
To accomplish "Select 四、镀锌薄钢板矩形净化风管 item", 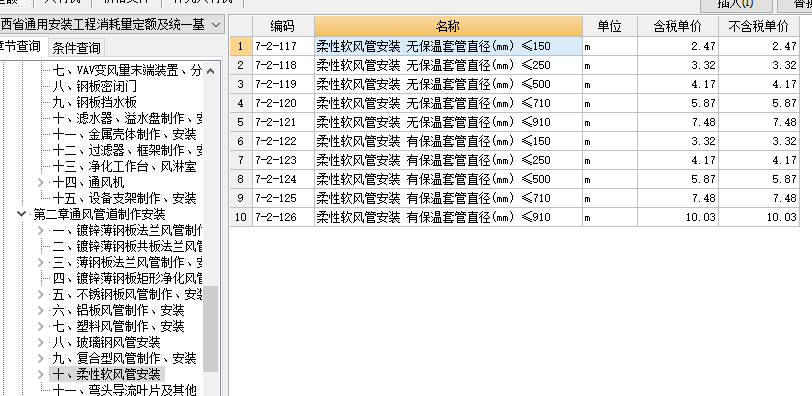I will pos(127,278).
